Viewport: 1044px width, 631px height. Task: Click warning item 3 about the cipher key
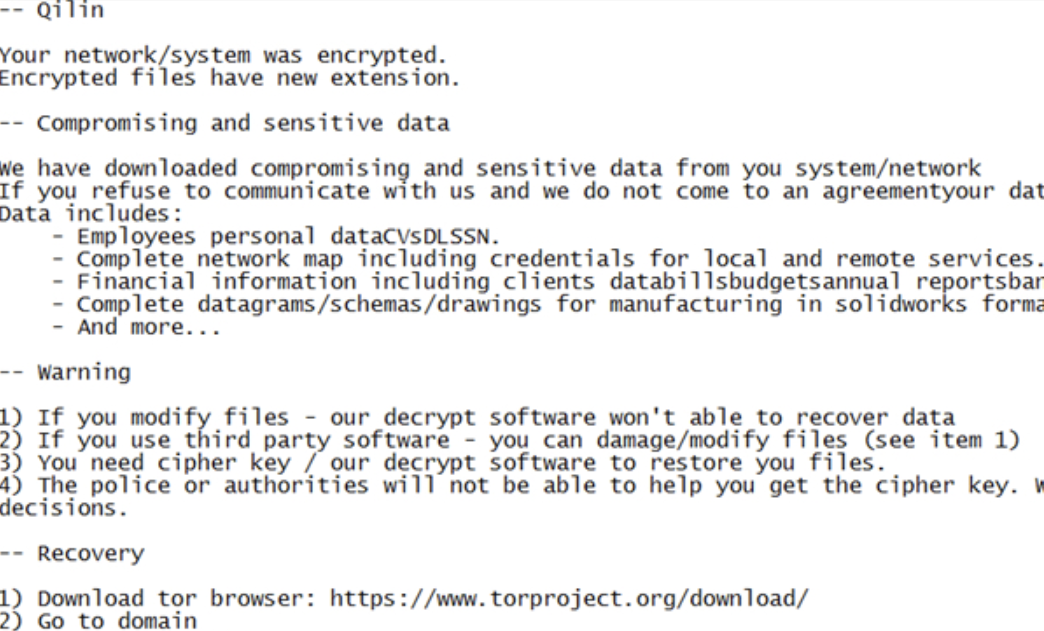pyautogui.click(x=443, y=463)
